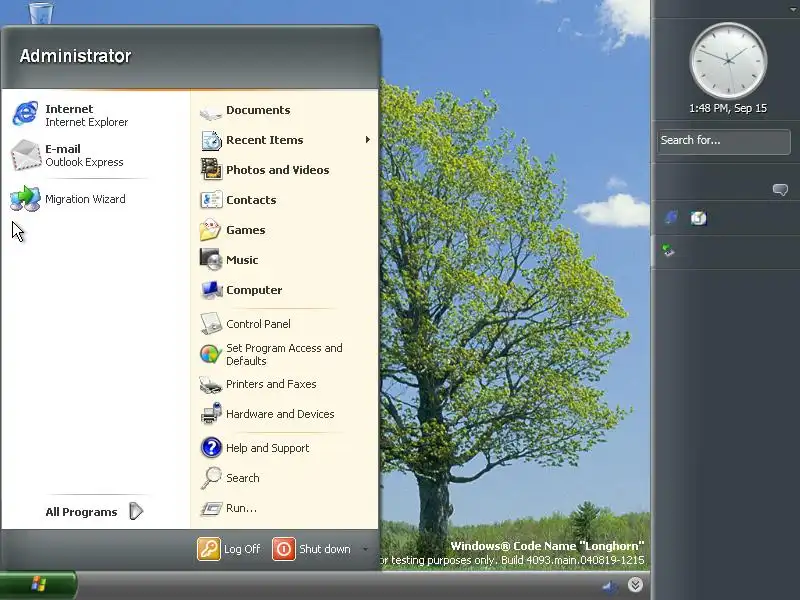Open sidebar menu arrow at top
This screenshot has width=800, height=600.
tap(793, 9)
